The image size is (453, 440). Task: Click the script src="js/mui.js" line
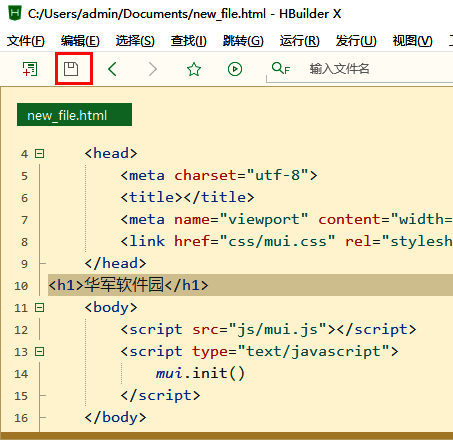pos(268,329)
